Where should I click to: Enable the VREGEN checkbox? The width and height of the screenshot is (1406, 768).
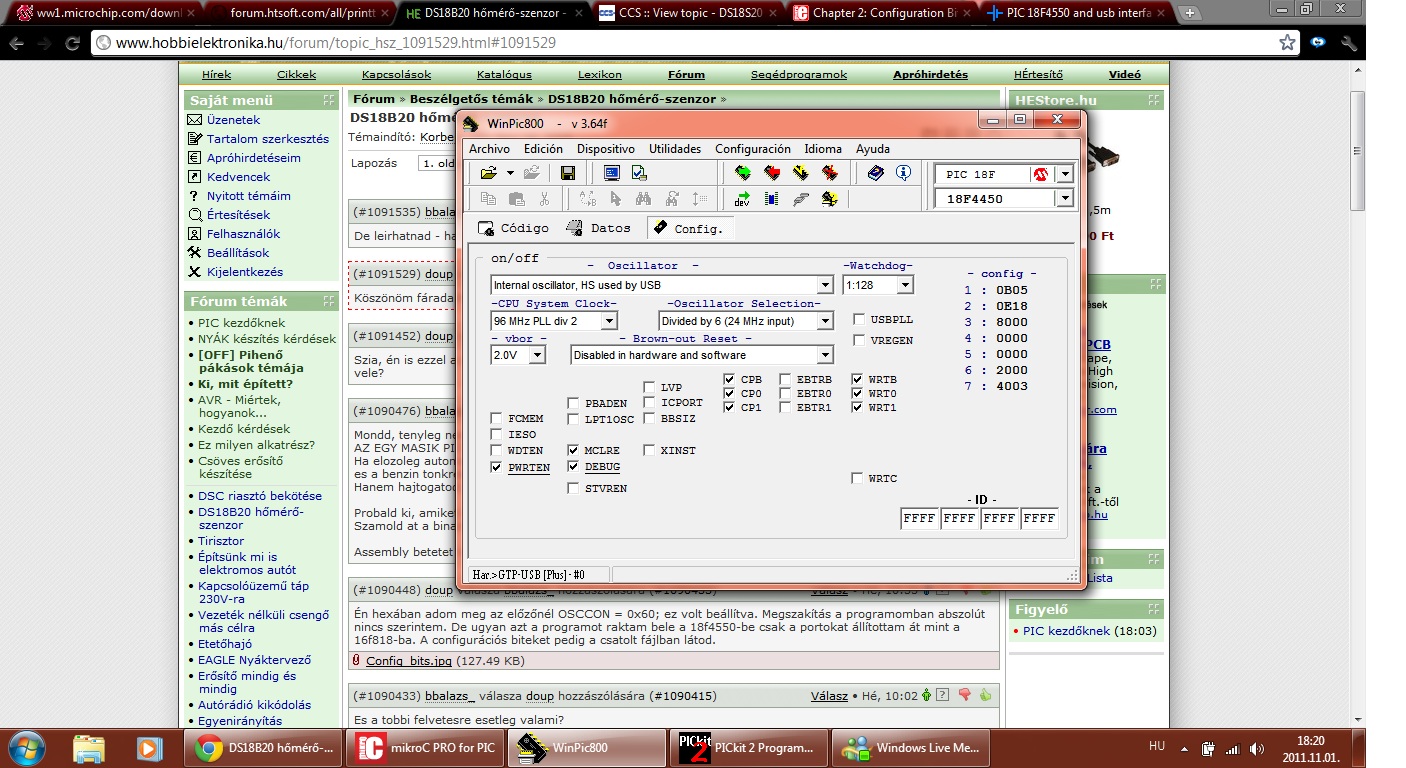point(860,340)
